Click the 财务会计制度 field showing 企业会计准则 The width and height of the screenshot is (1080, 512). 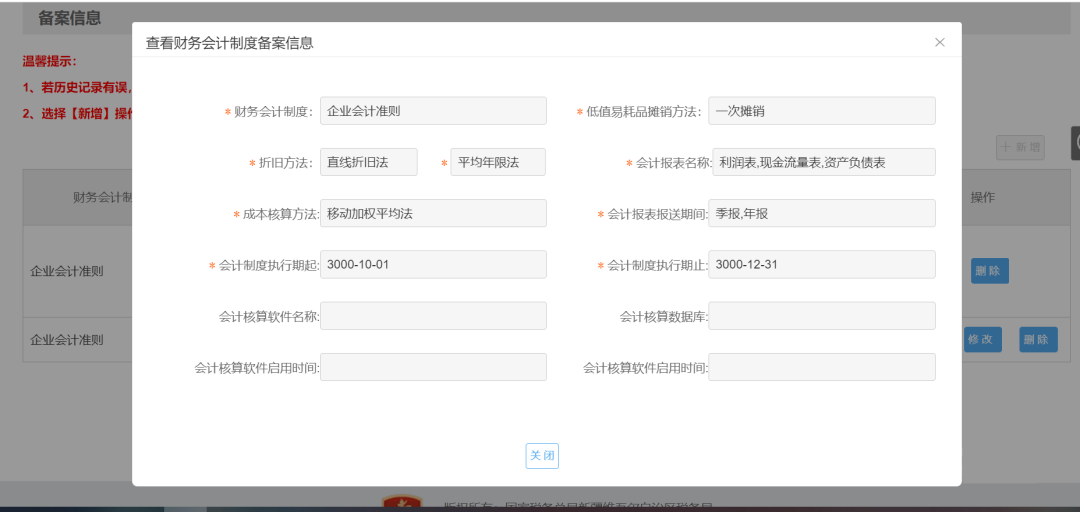pyautogui.click(x=433, y=111)
